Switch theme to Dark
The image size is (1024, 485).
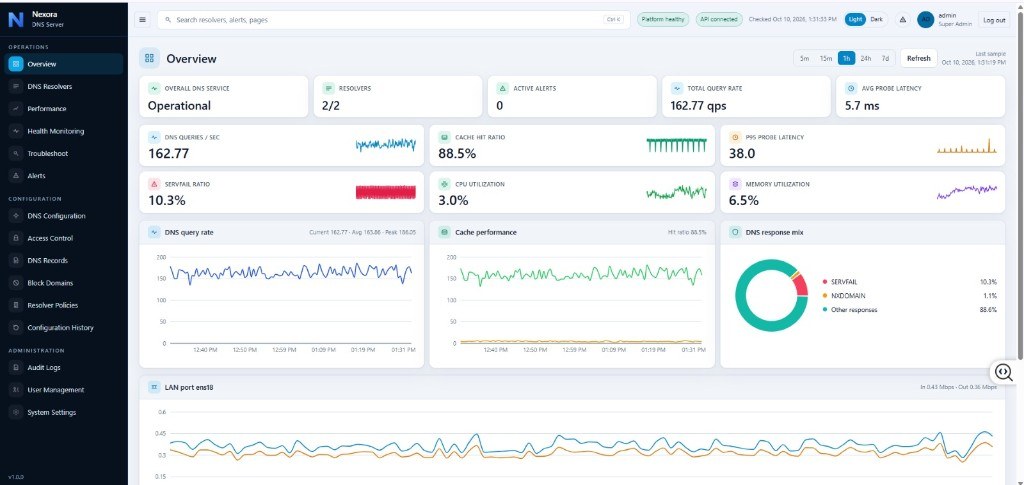point(876,20)
